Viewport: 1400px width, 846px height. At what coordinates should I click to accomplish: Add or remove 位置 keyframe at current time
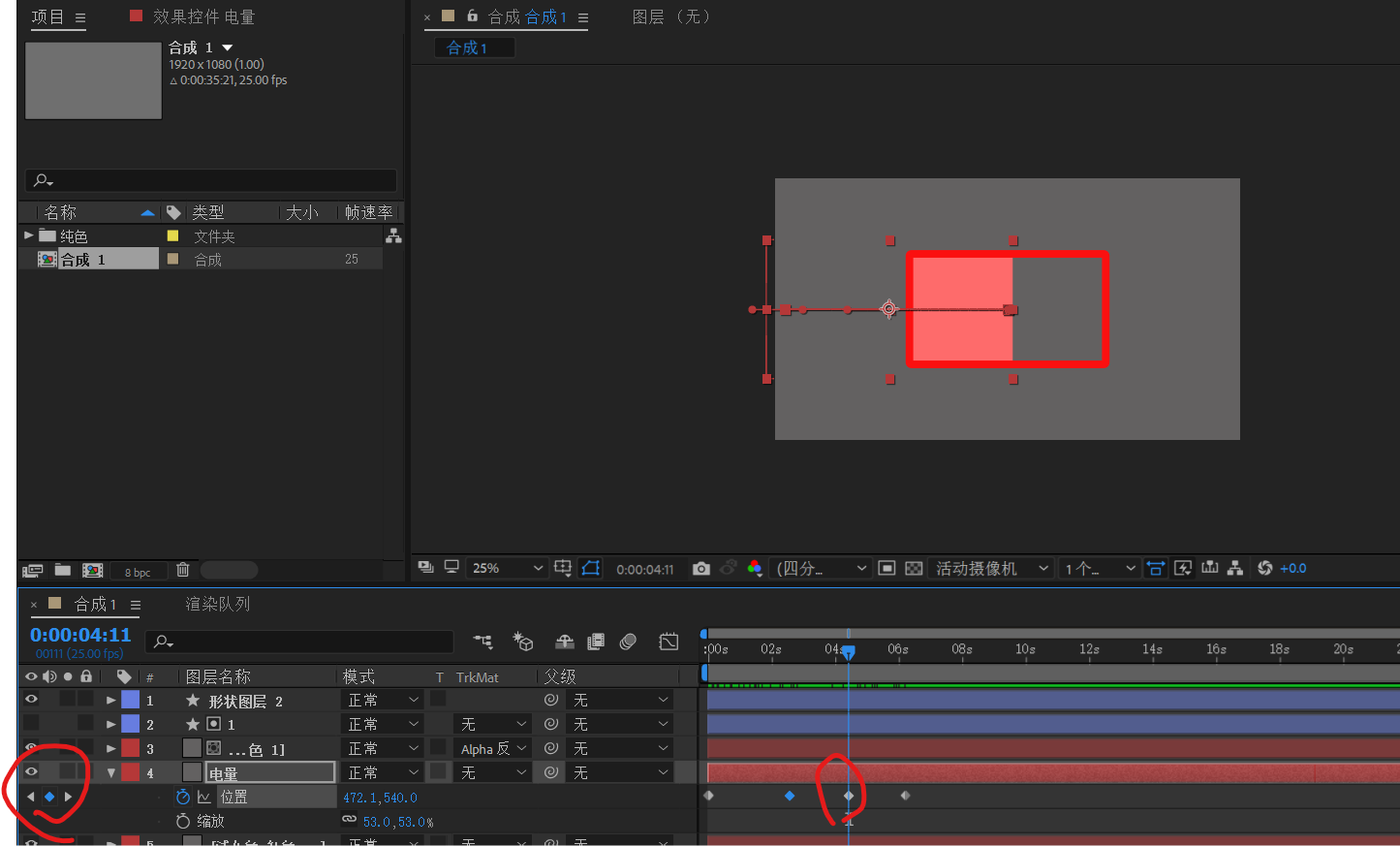click(49, 797)
